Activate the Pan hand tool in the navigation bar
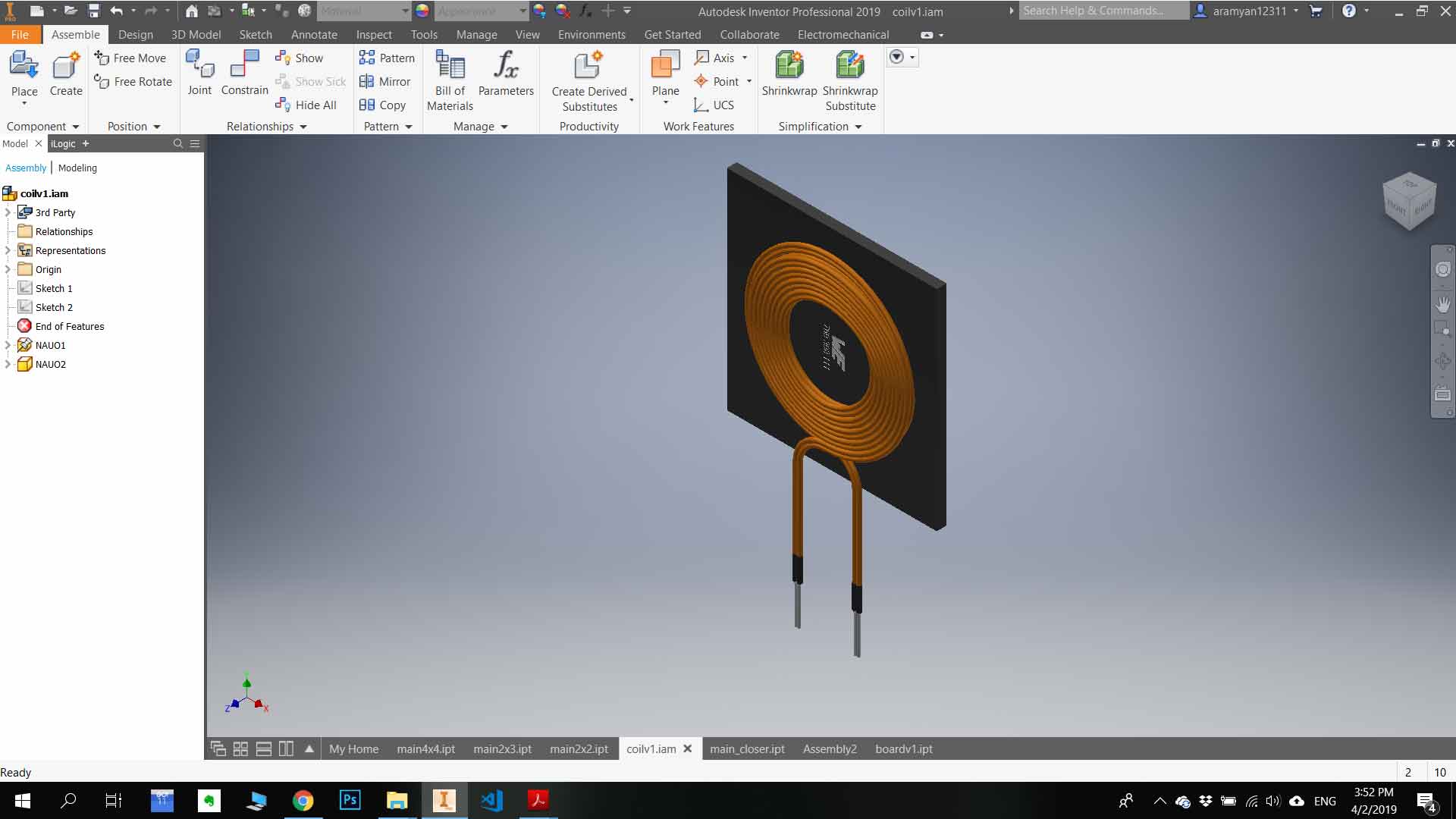The width and height of the screenshot is (1456, 819). [1442, 303]
